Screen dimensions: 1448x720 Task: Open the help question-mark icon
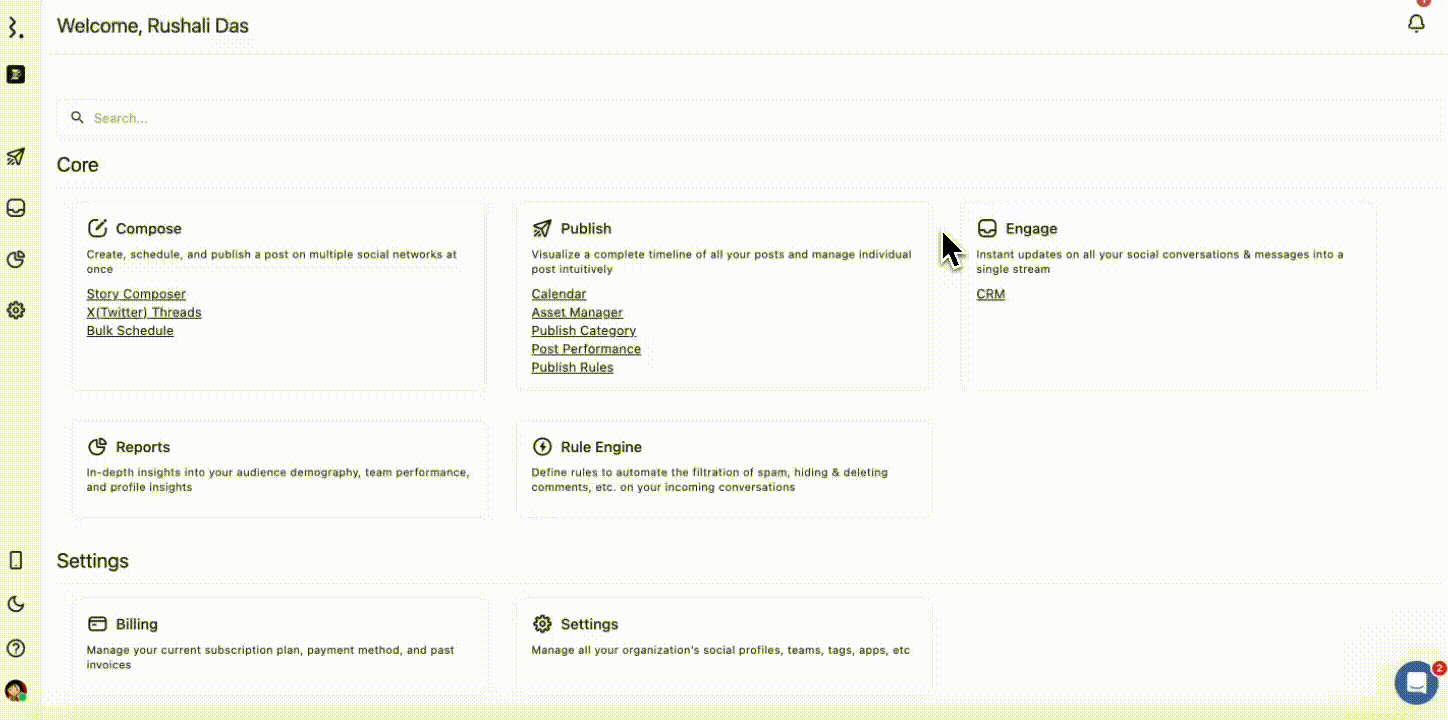(15, 648)
